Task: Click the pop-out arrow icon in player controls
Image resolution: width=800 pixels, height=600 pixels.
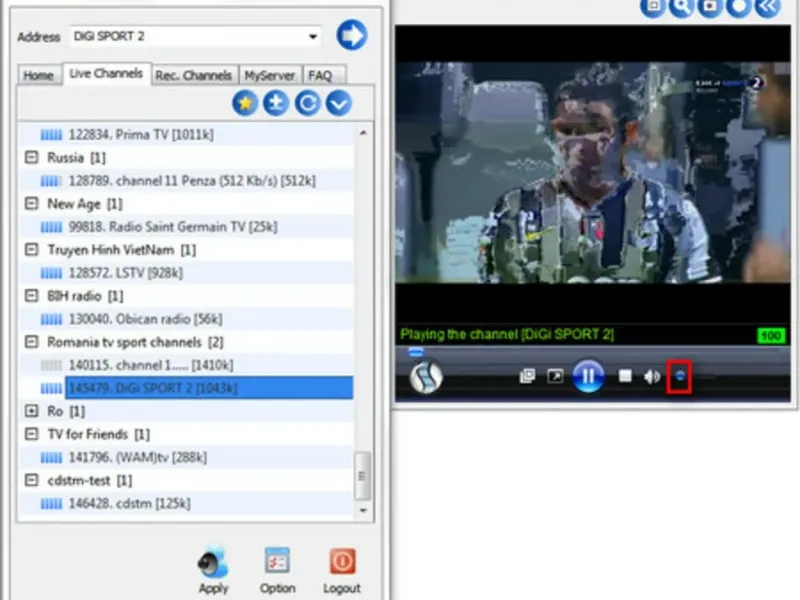Action: (x=555, y=377)
